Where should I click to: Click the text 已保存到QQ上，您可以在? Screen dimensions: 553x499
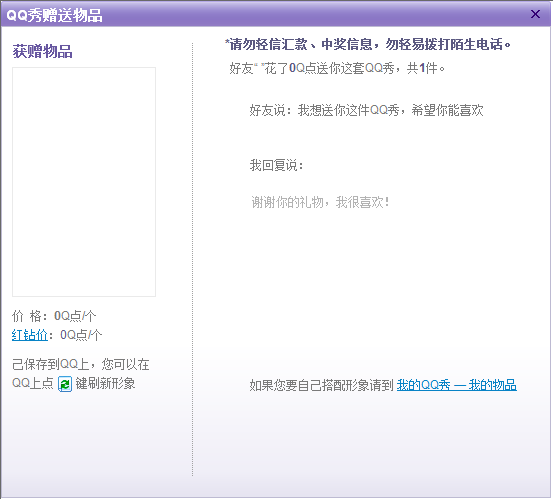(x=80, y=364)
